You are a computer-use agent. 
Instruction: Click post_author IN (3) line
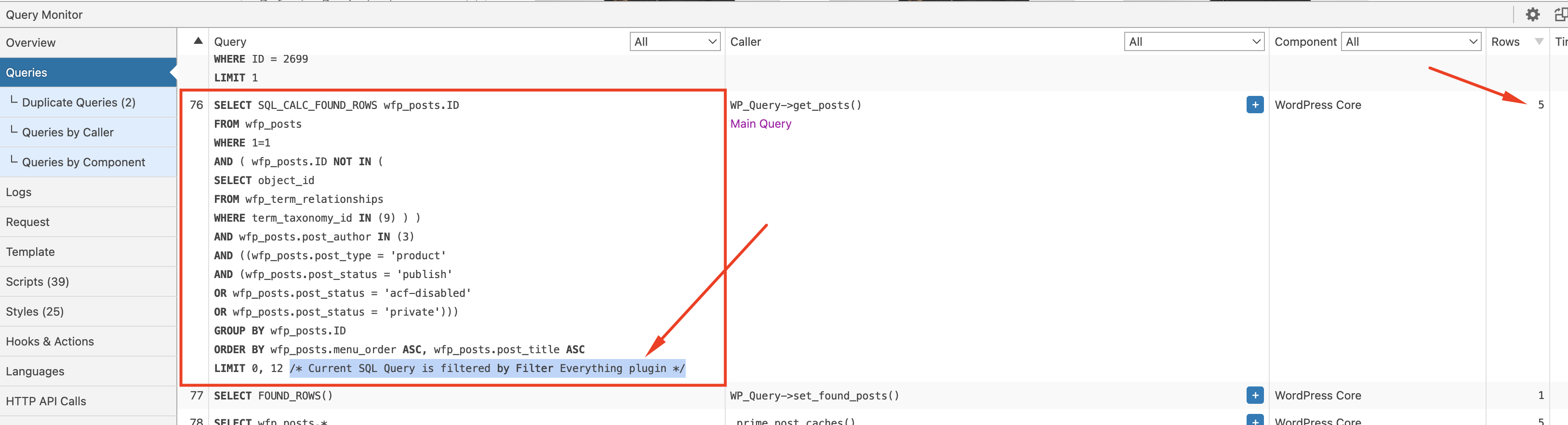point(314,236)
